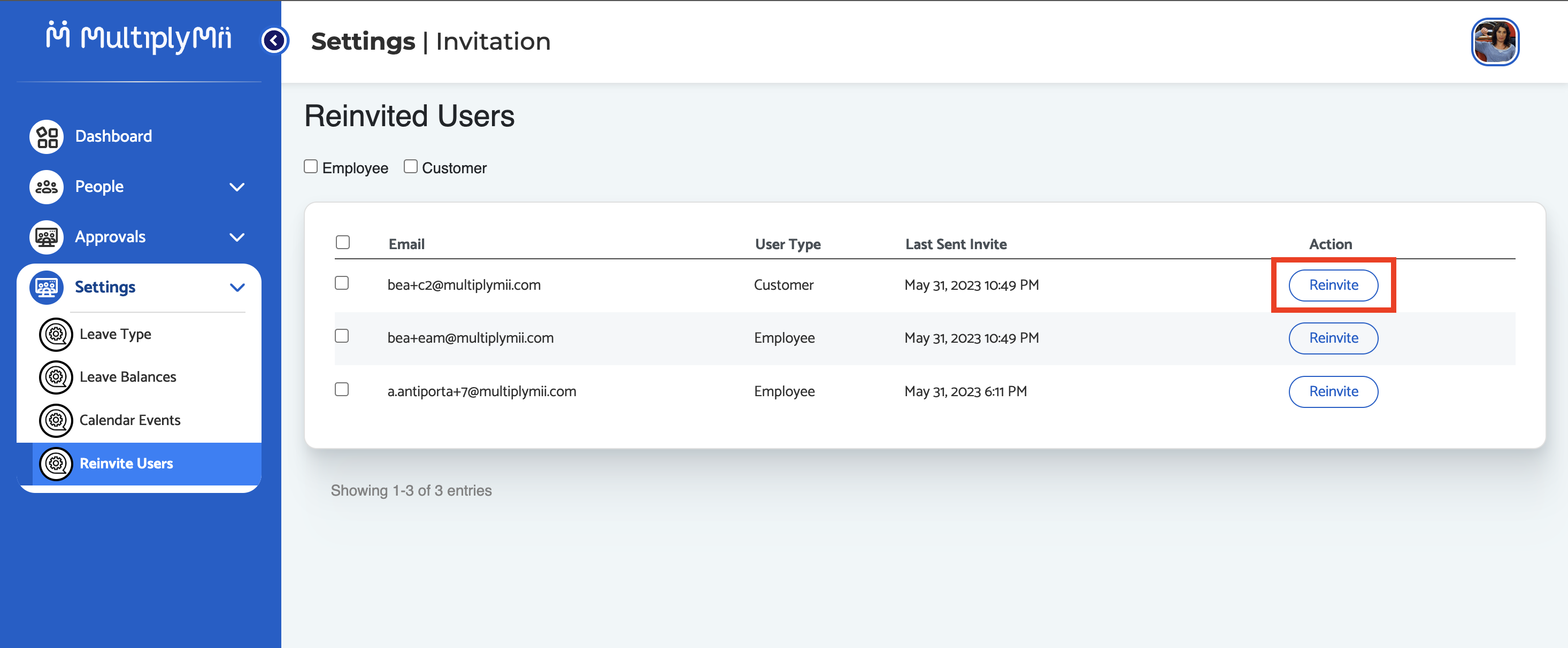Click the Approvals sidebar icon
Viewport: 1568px width, 648px height.
click(47, 237)
